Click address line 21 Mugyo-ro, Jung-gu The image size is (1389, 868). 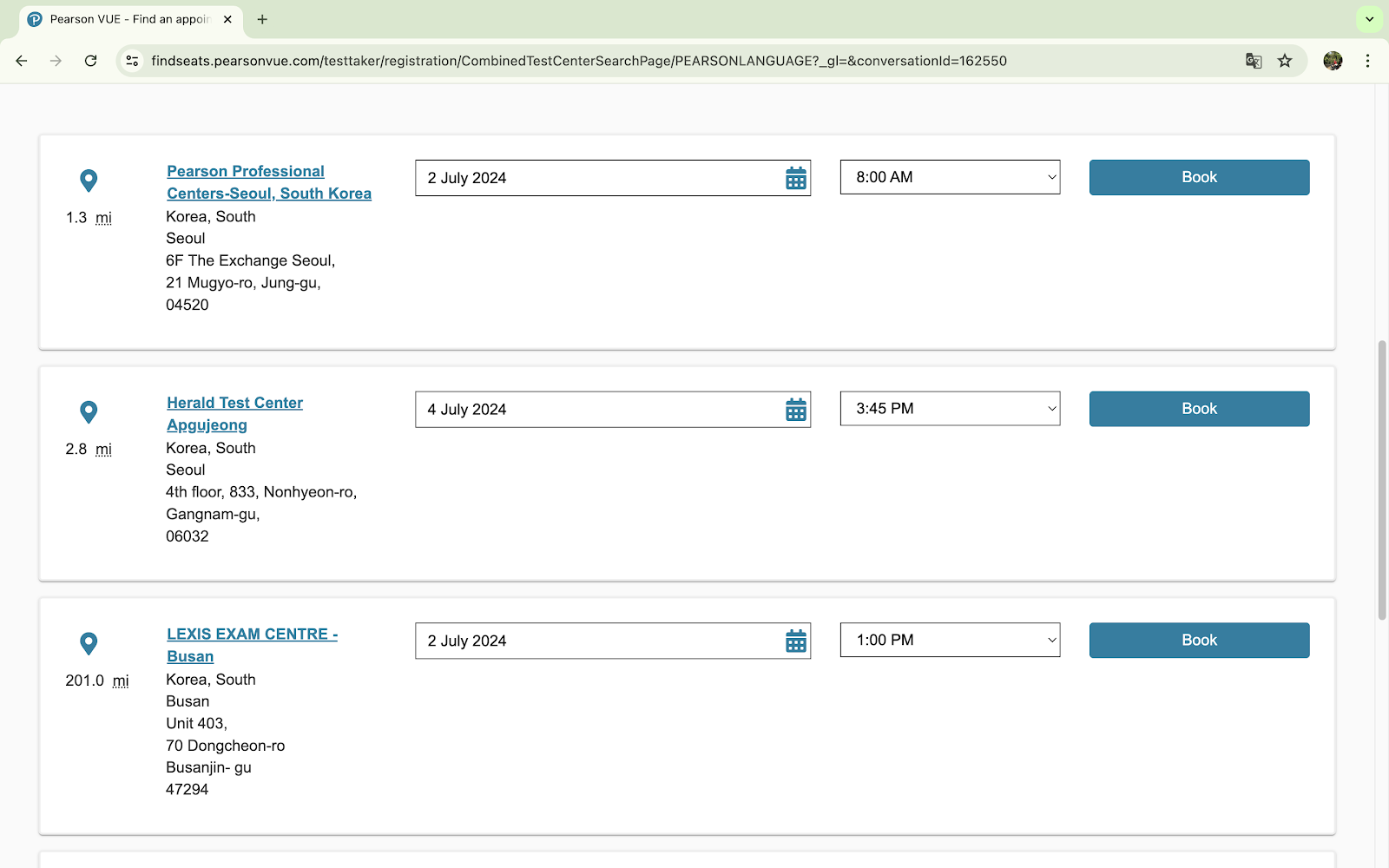(x=243, y=283)
